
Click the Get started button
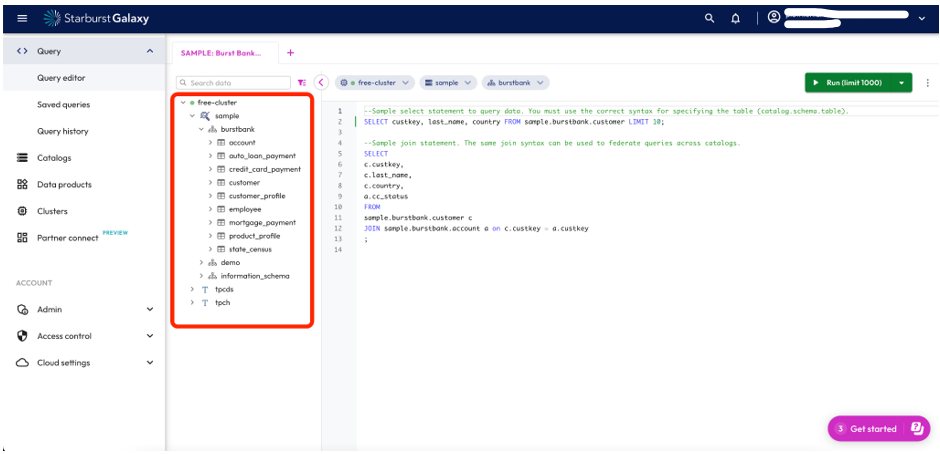coord(879,428)
